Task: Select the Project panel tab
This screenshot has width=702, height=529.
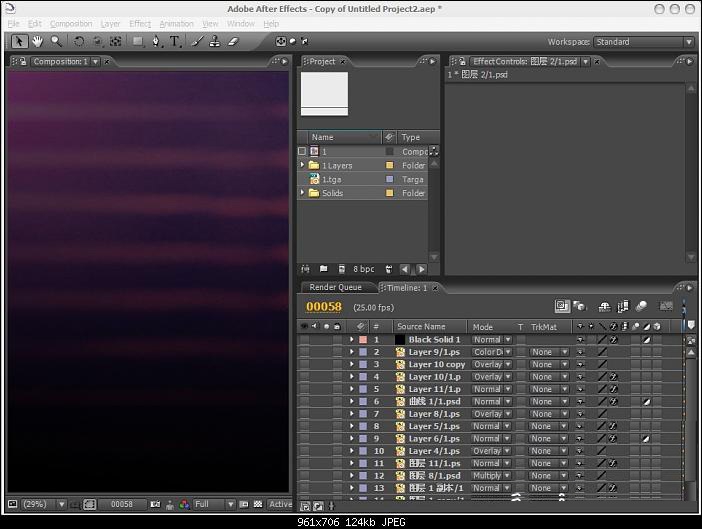Action: click(322, 62)
